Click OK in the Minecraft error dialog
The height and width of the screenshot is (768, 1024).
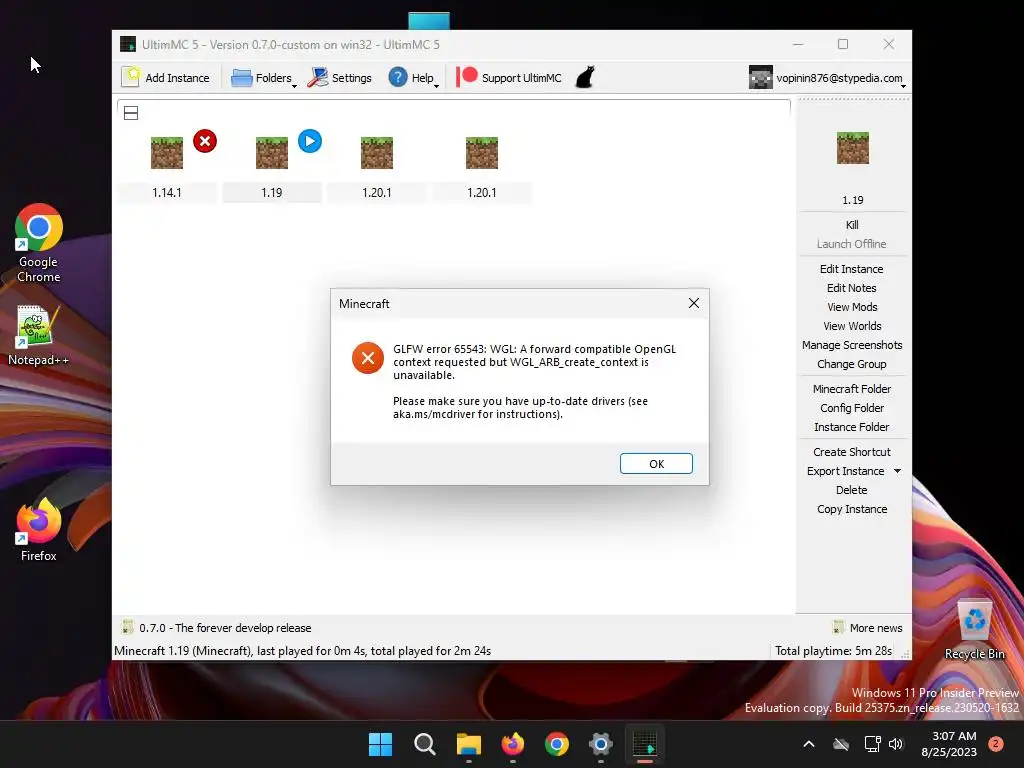656,464
